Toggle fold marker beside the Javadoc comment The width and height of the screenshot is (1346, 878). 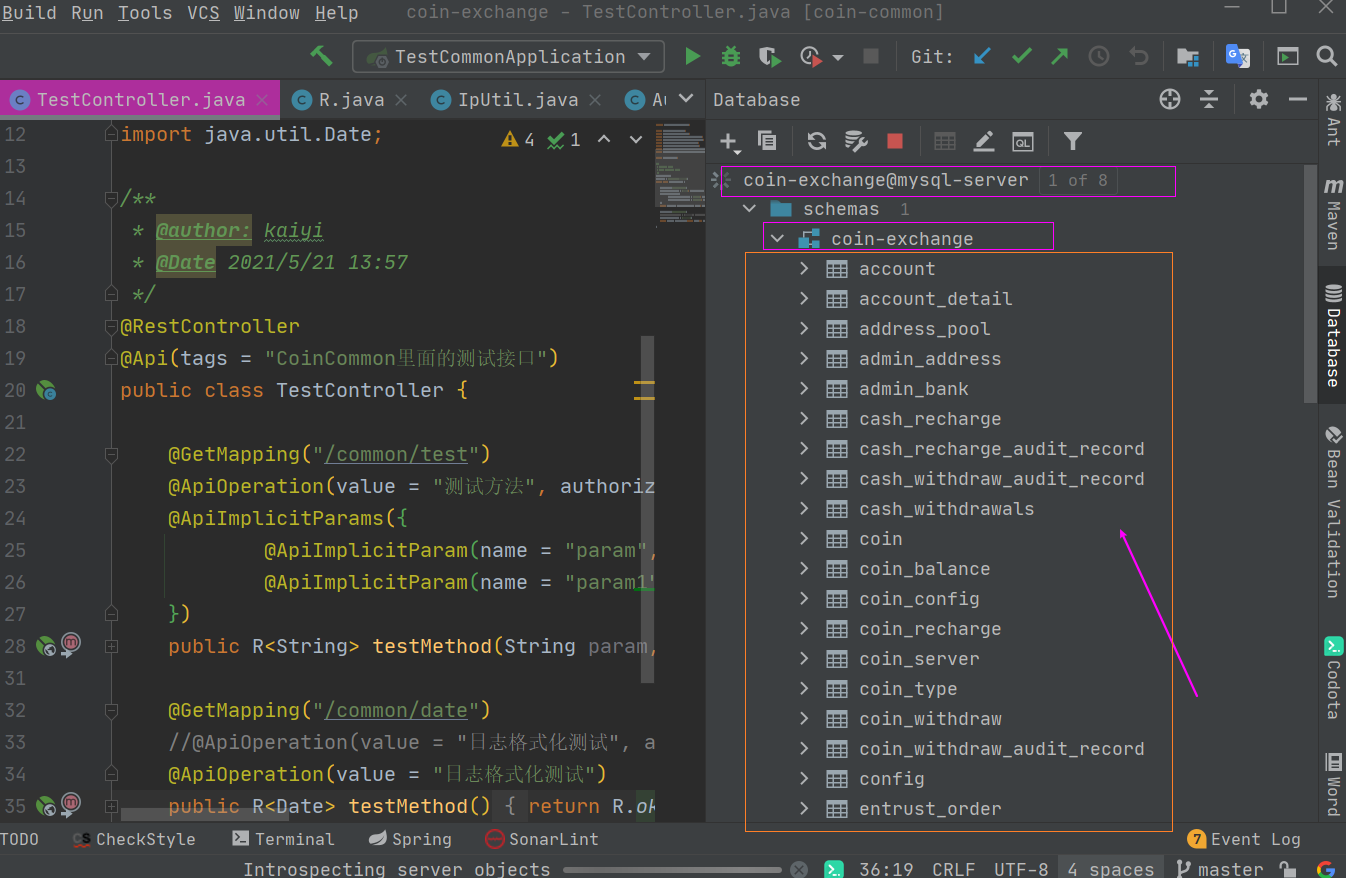click(112, 199)
